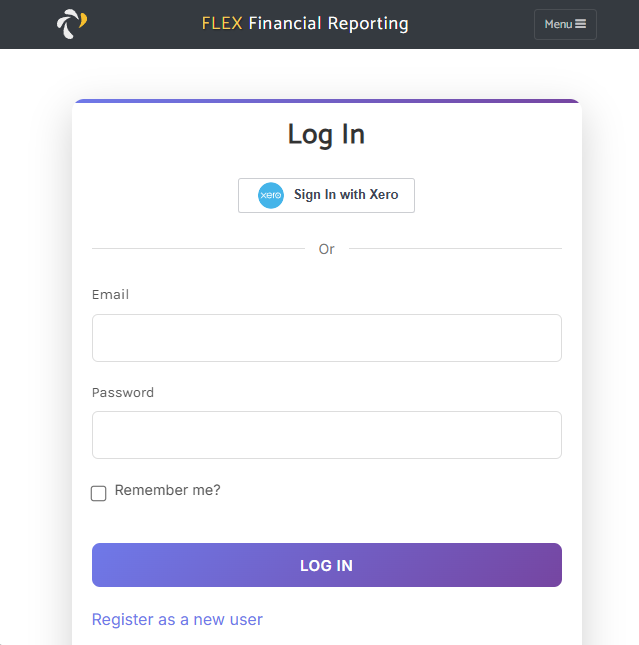639x645 pixels.
Task: Click the 'Log In' page heading
Action: click(x=326, y=134)
